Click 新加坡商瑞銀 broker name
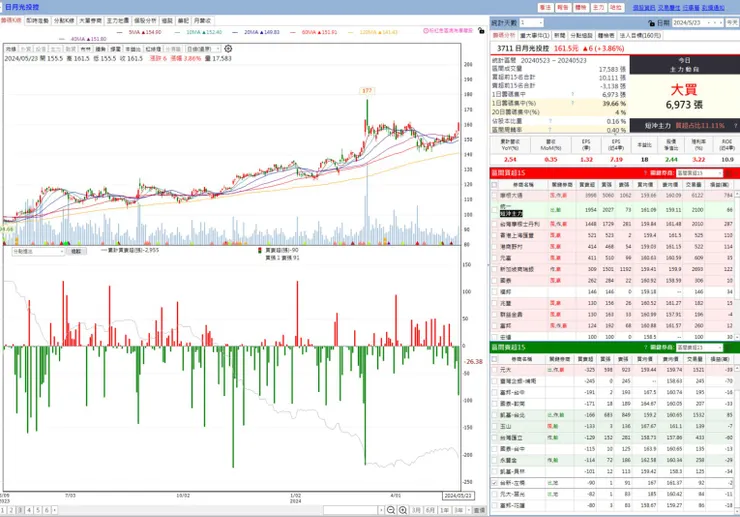This screenshot has height=517, width=740. [x=517, y=269]
